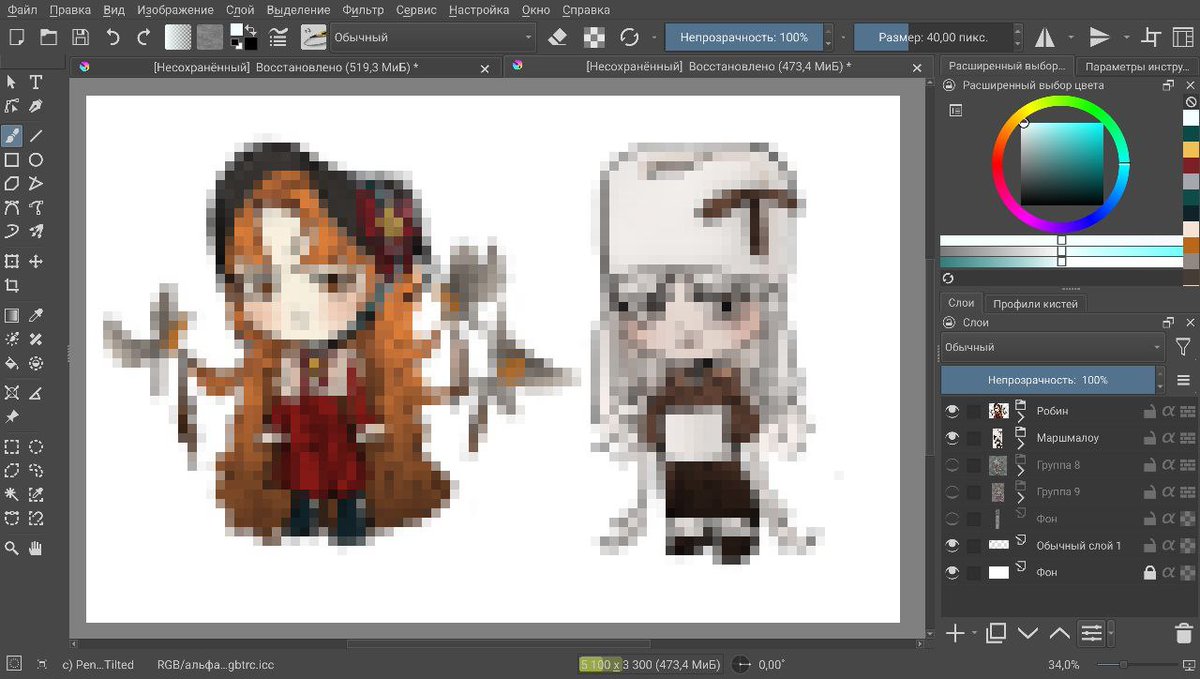
Task: Open the Настройка menu
Action: pos(479,10)
